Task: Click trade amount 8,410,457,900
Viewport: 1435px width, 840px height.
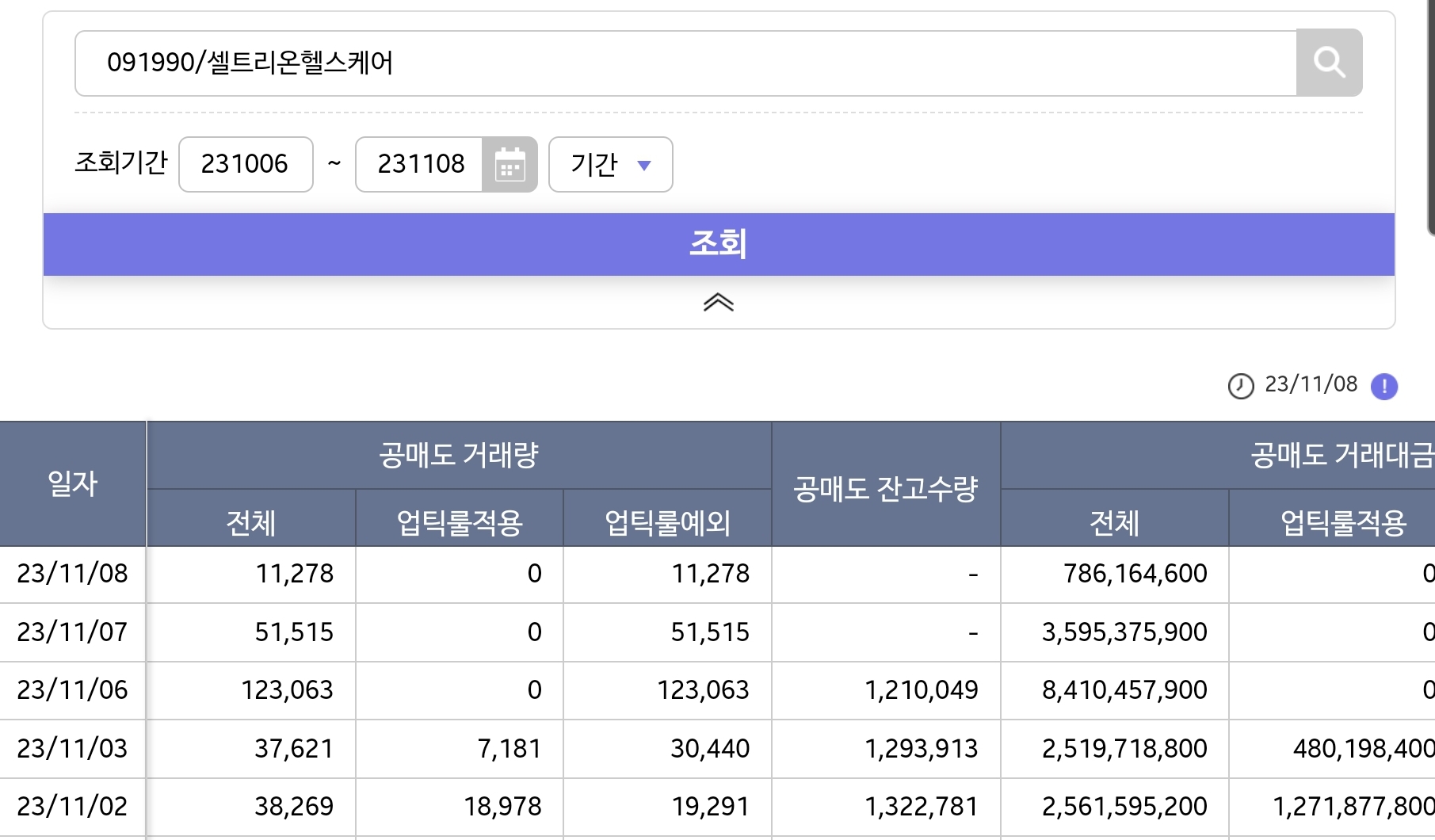Action: (x=1124, y=690)
